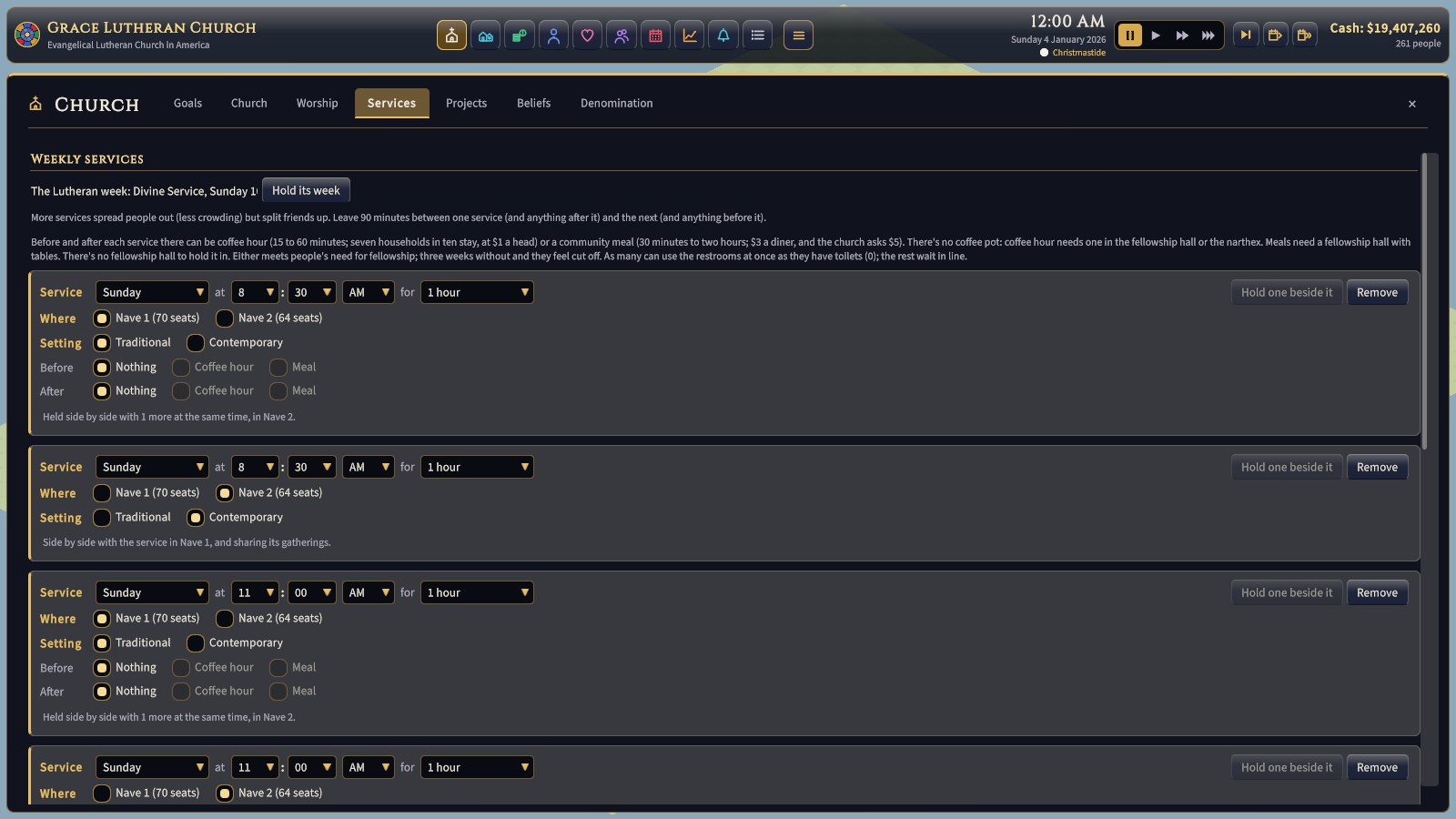
Task: Open 1 hour duration dropdown of first service
Action: [477, 292]
